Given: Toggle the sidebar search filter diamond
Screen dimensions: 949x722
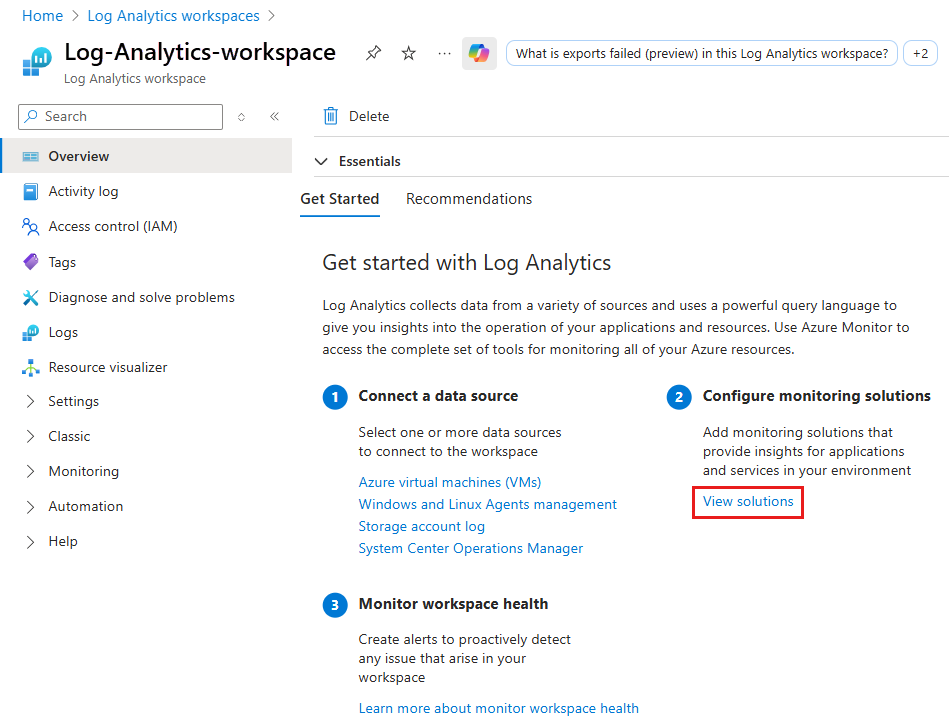Looking at the screenshot, I should tap(241, 116).
